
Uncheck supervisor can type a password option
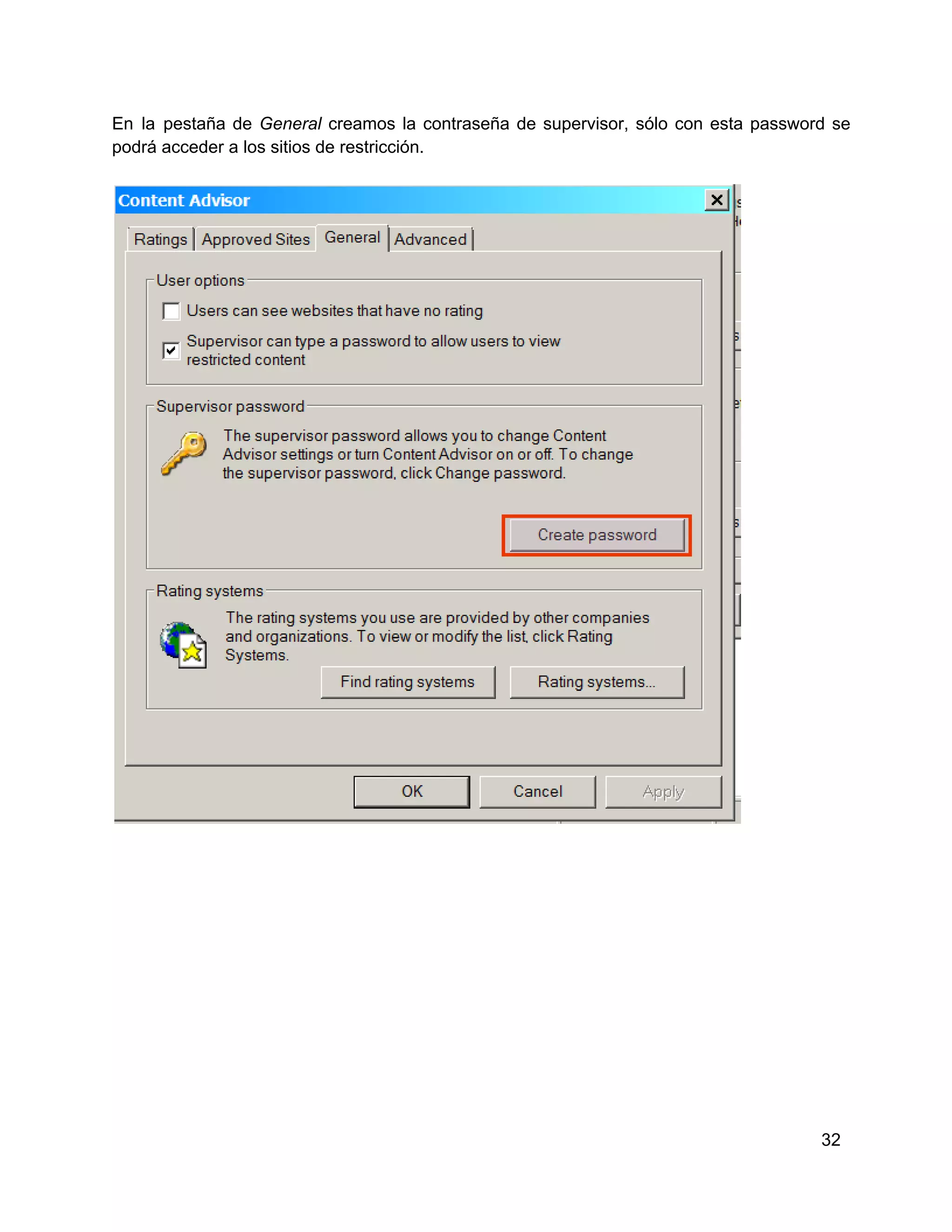[171, 351]
